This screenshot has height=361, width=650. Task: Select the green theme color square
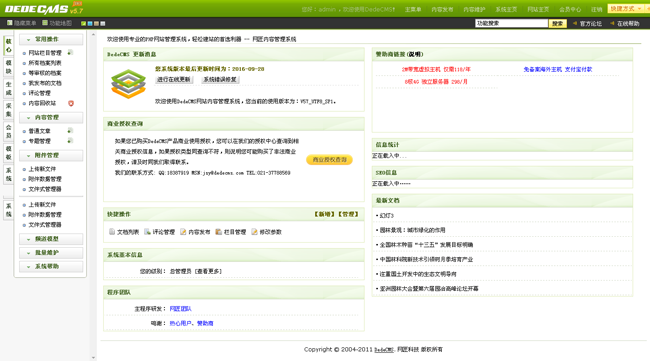pyautogui.click(x=83, y=24)
